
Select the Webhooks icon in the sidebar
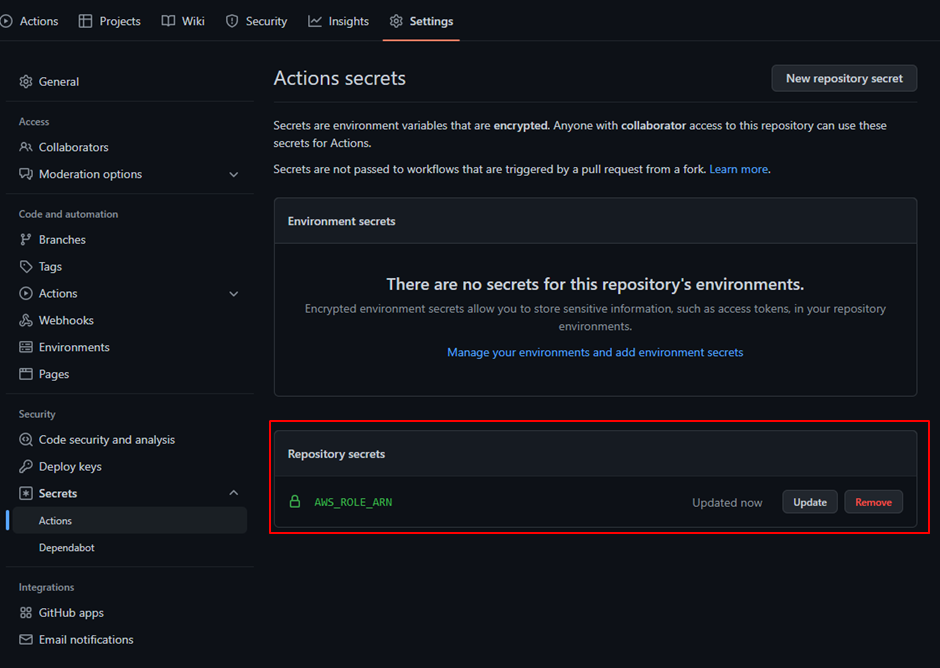click(x=24, y=320)
